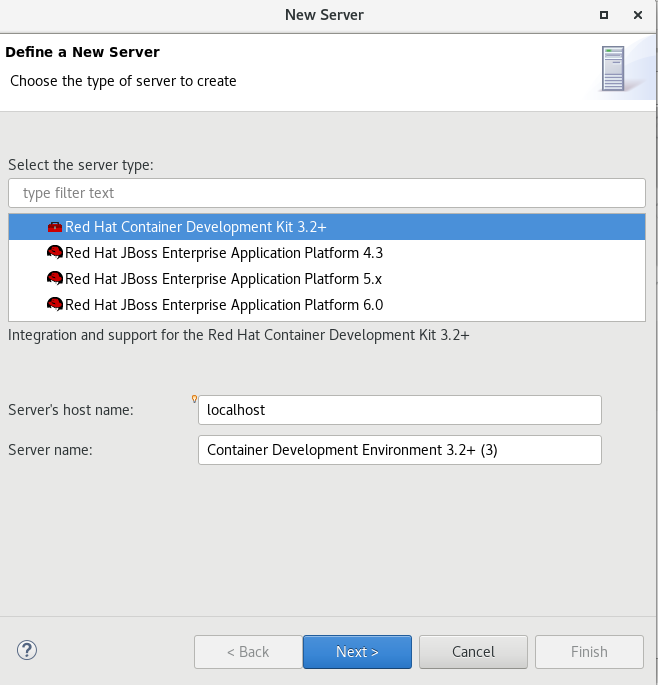The image size is (658, 685).
Task: Click the server tower banner icon
Action: (x=613, y=69)
